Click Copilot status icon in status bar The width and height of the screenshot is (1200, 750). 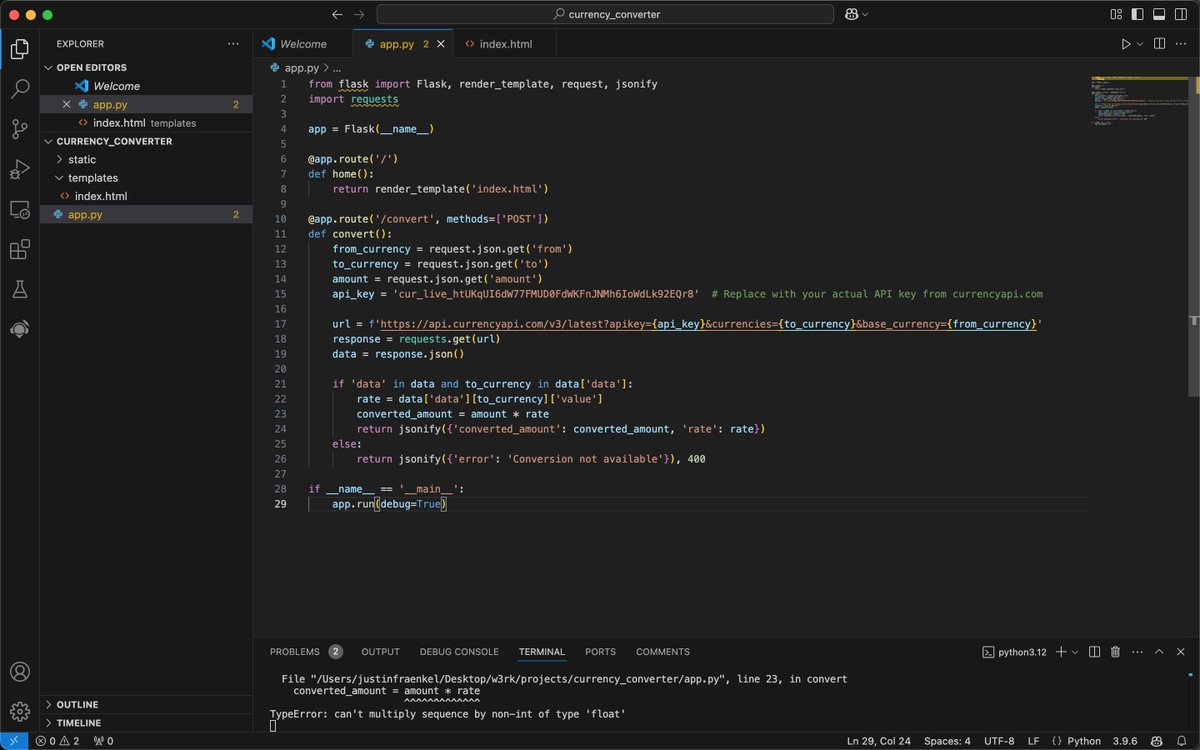pyautogui.click(x=1156, y=741)
